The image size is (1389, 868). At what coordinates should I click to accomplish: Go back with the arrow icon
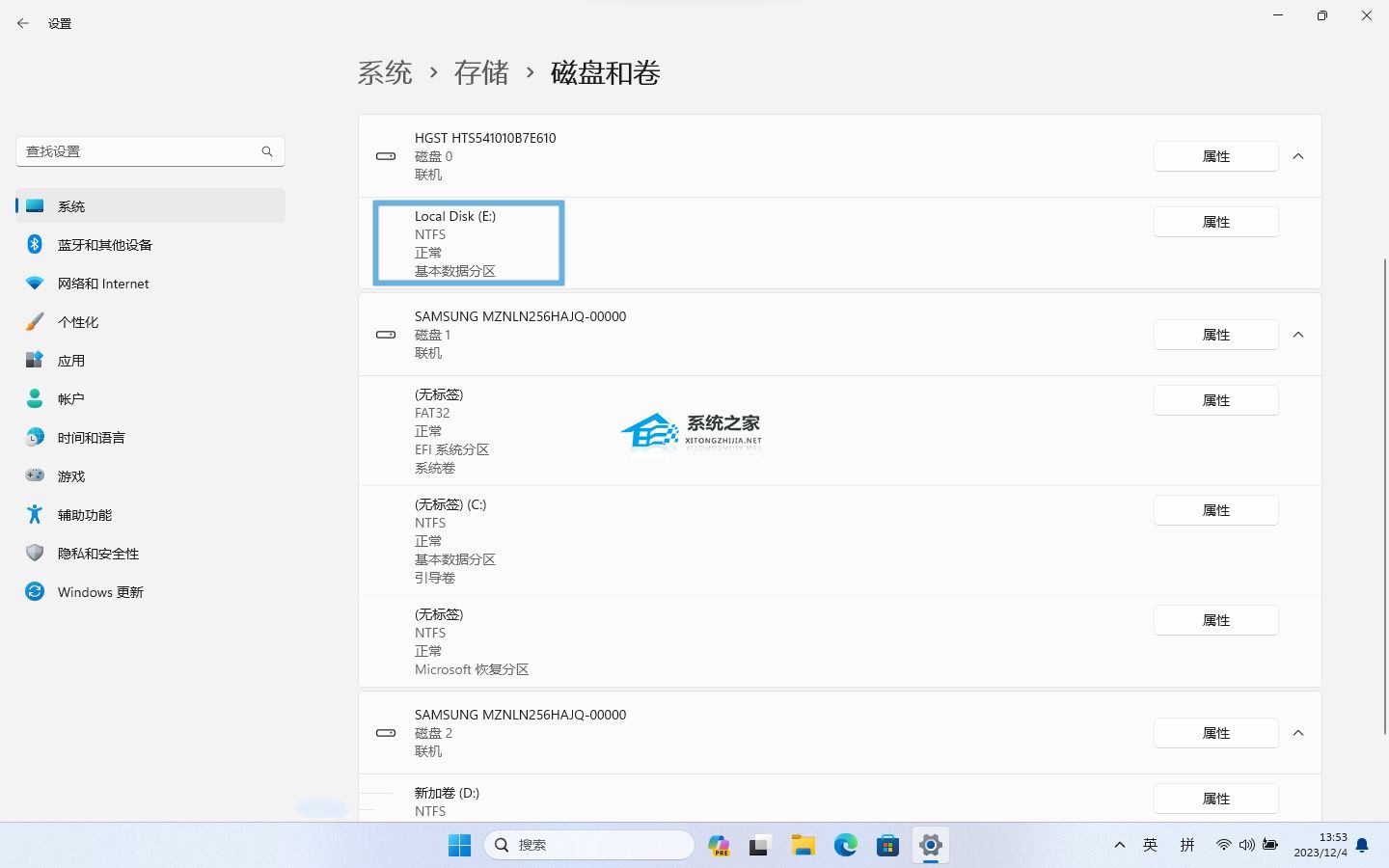(23, 23)
